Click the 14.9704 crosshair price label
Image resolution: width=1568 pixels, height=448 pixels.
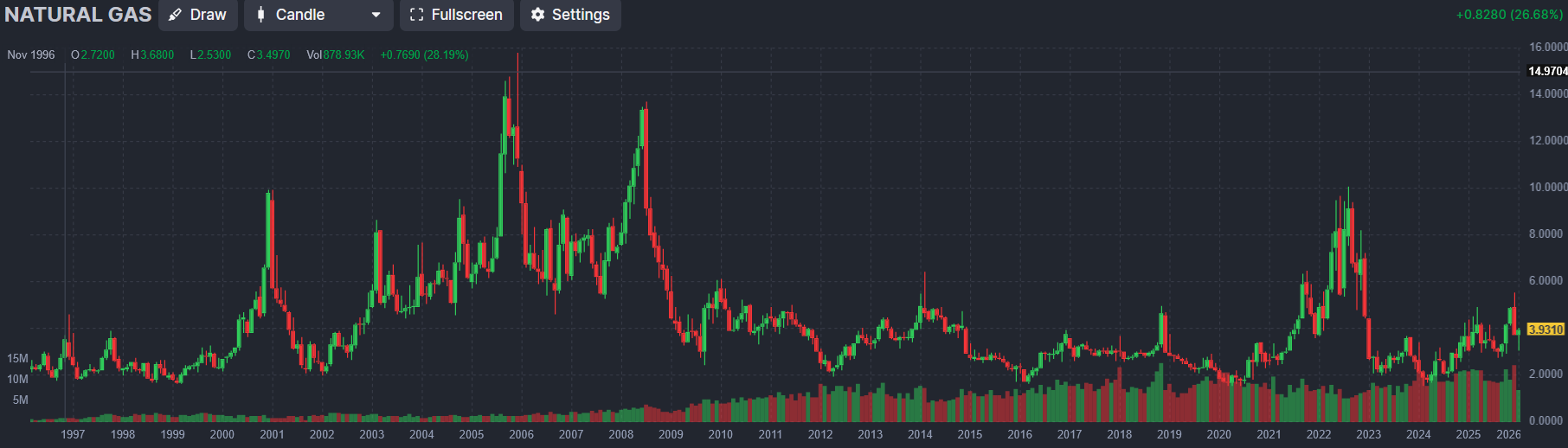[1547, 71]
